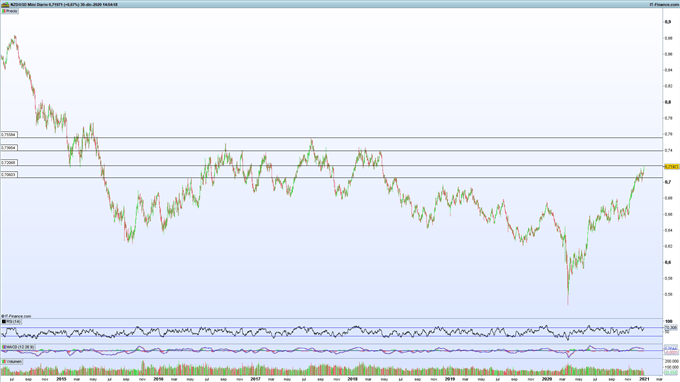Click the 100 label on the RSI axis

coord(668,321)
